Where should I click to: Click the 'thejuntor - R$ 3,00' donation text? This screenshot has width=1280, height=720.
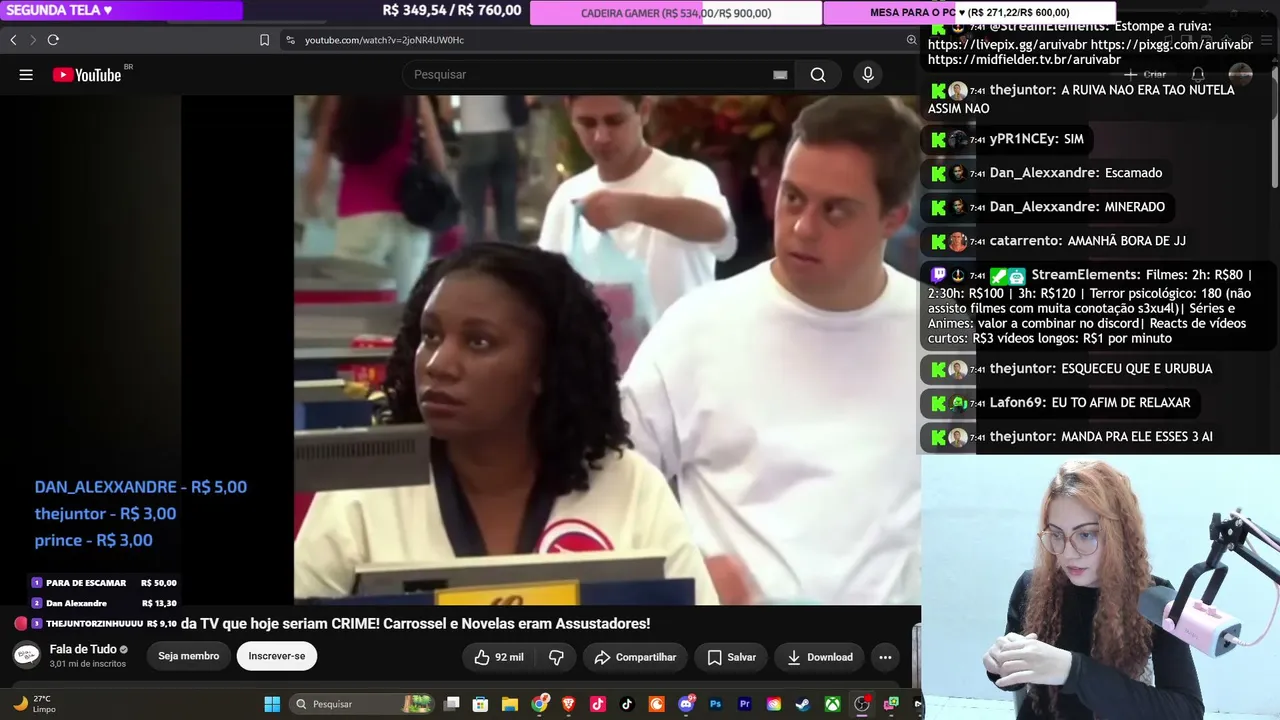point(105,514)
